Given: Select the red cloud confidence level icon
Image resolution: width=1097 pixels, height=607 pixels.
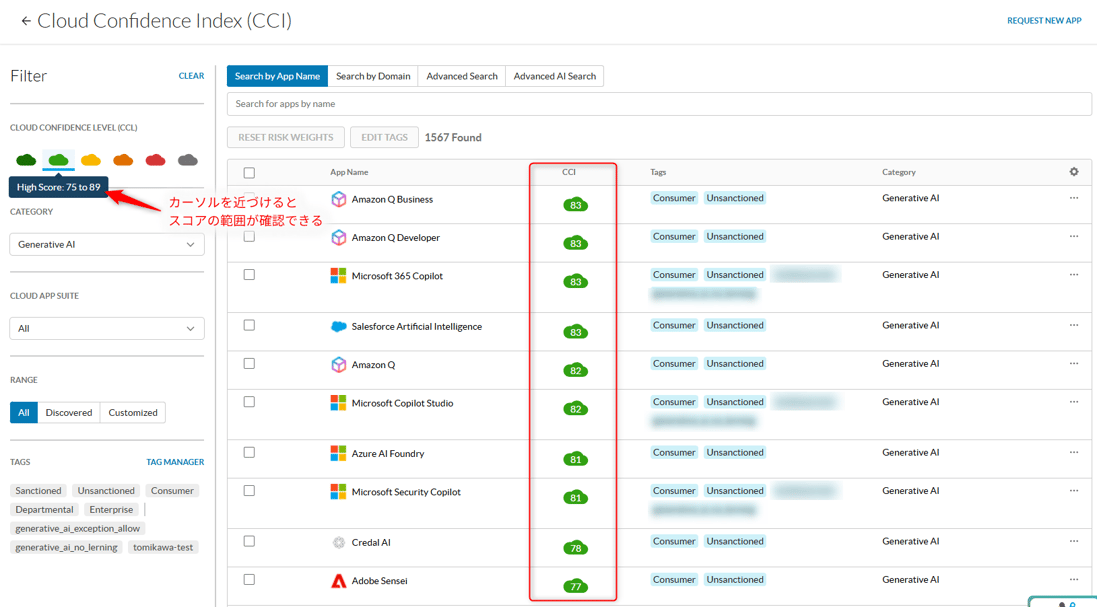Looking at the screenshot, I should coord(155,160).
